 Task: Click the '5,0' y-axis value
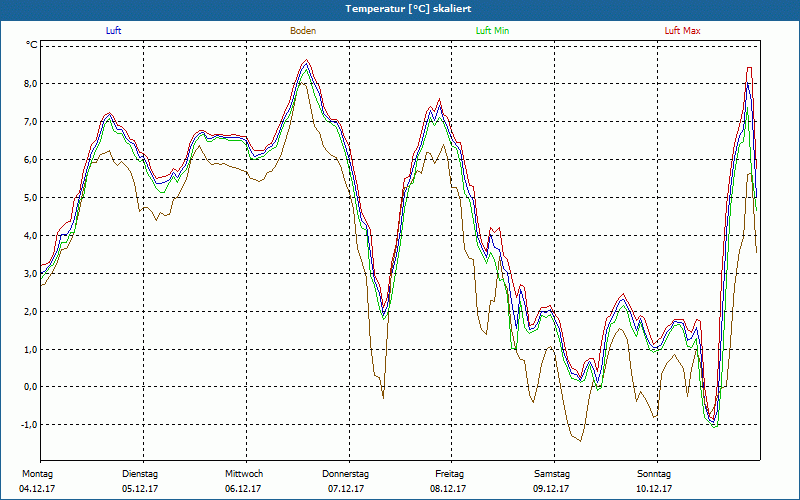(30, 197)
